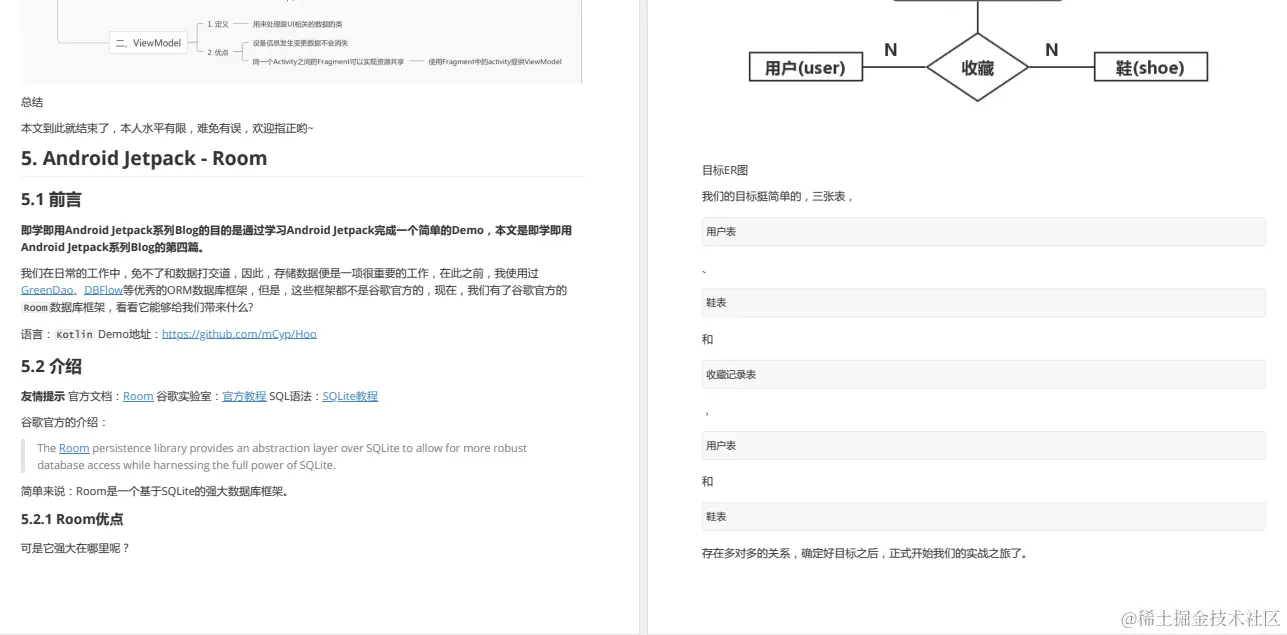
Task: Click the divider between the two pages
Action: point(643,318)
